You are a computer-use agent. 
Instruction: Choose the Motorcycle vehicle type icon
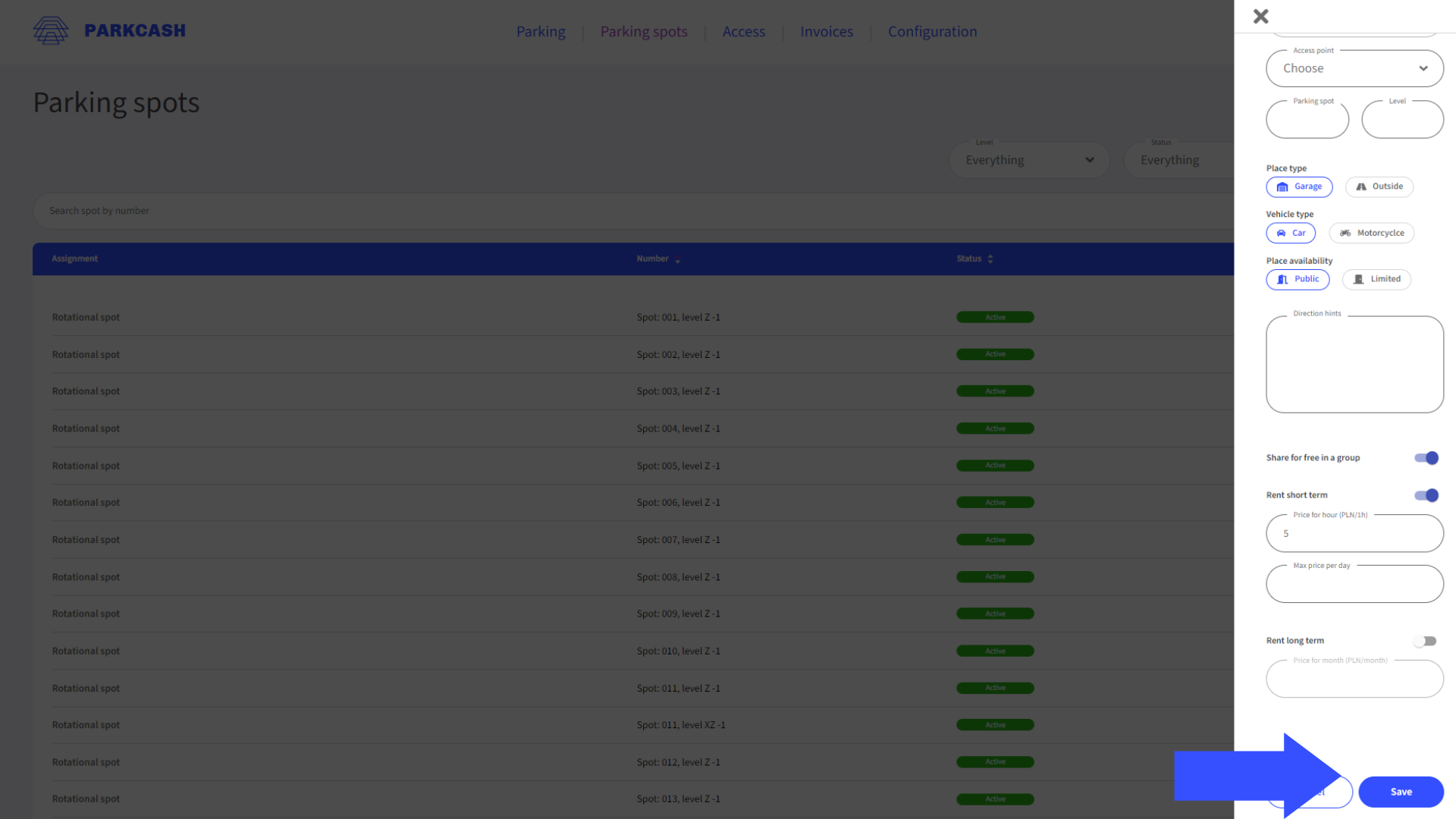[x=1345, y=233]
